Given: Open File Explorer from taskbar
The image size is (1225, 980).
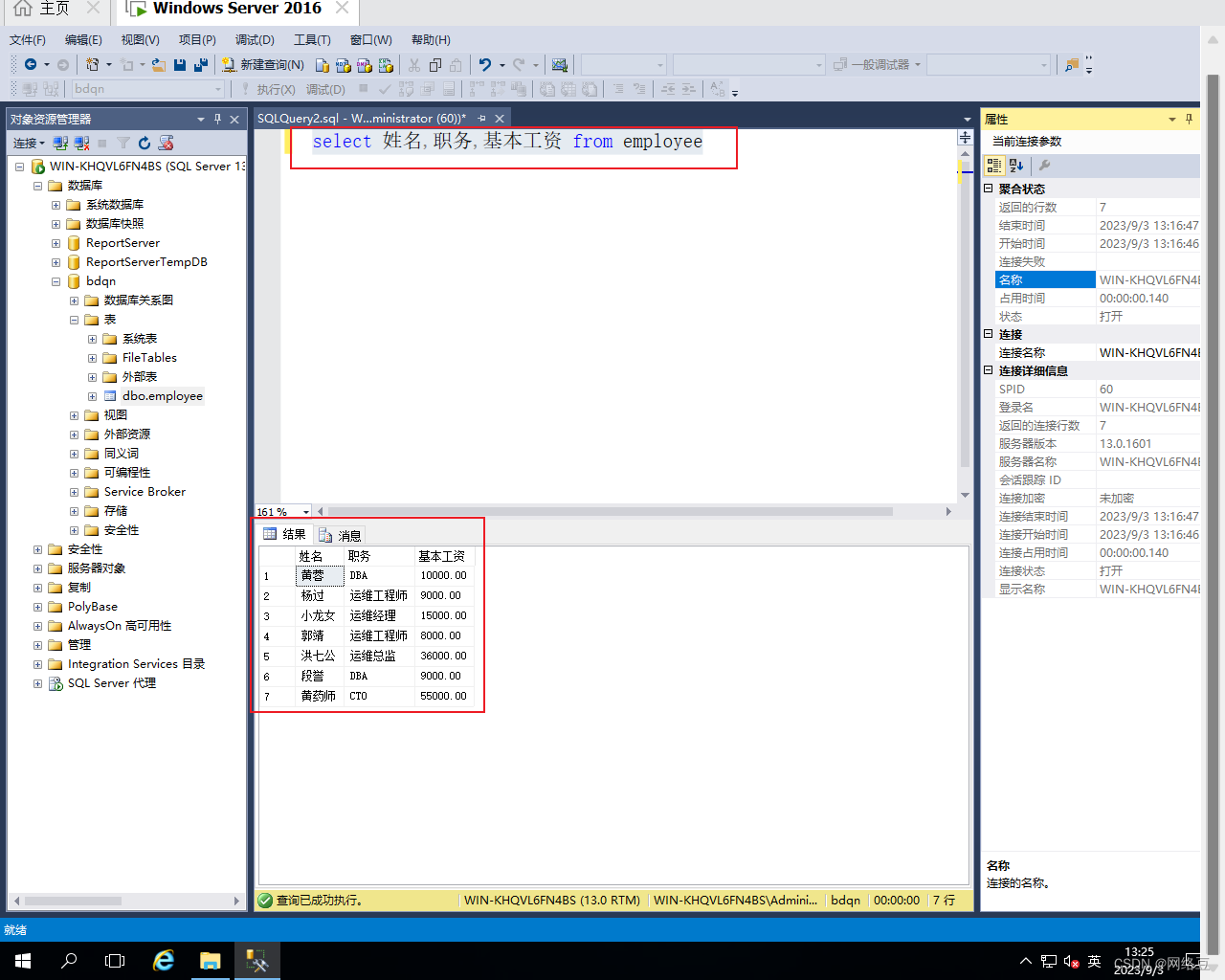Looking at the screenshot, I should 211,960.
